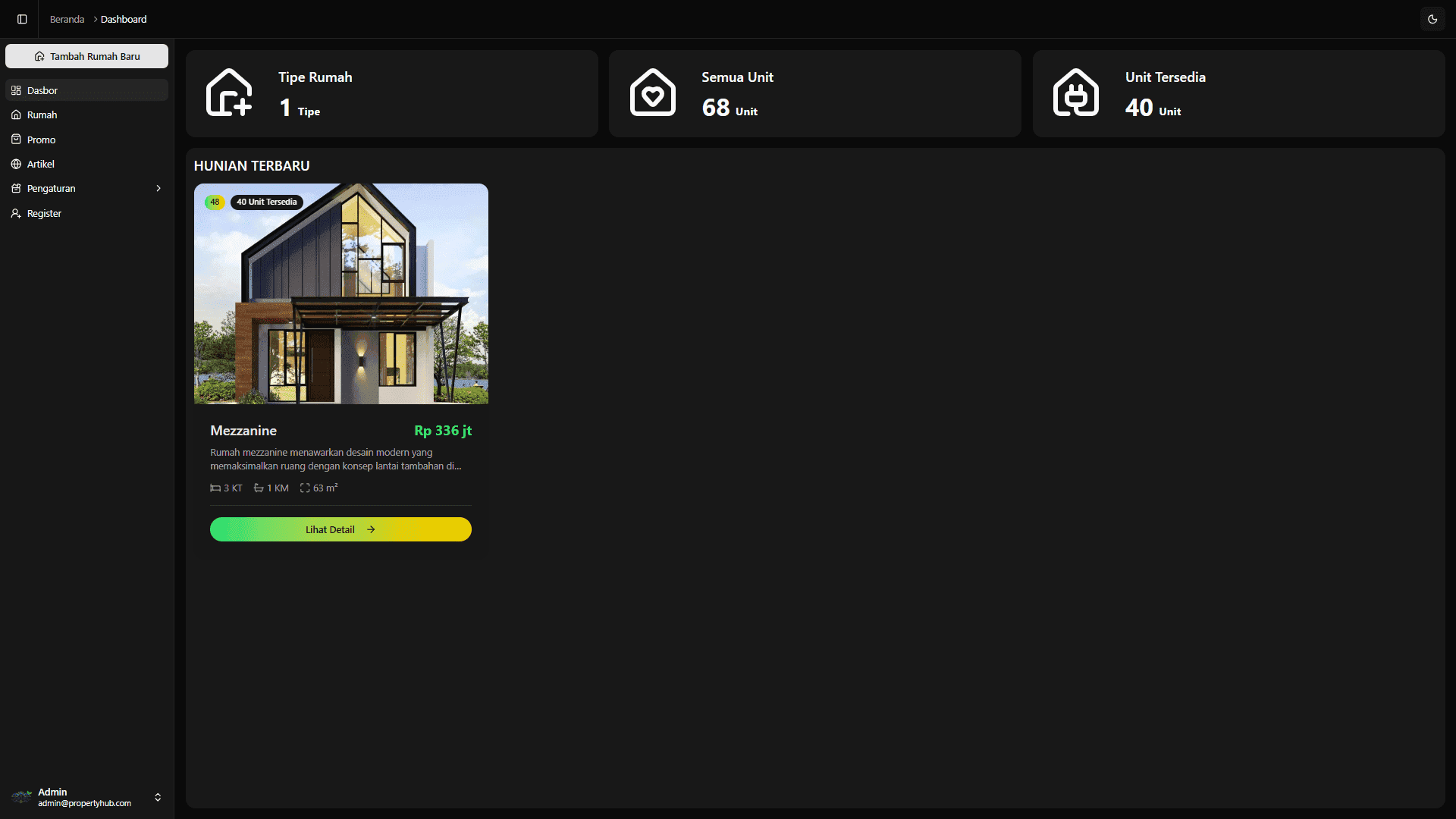Click the Promo icon in sidebar
The height and width of the screenshot is (819, 1456).
[16, 140]
